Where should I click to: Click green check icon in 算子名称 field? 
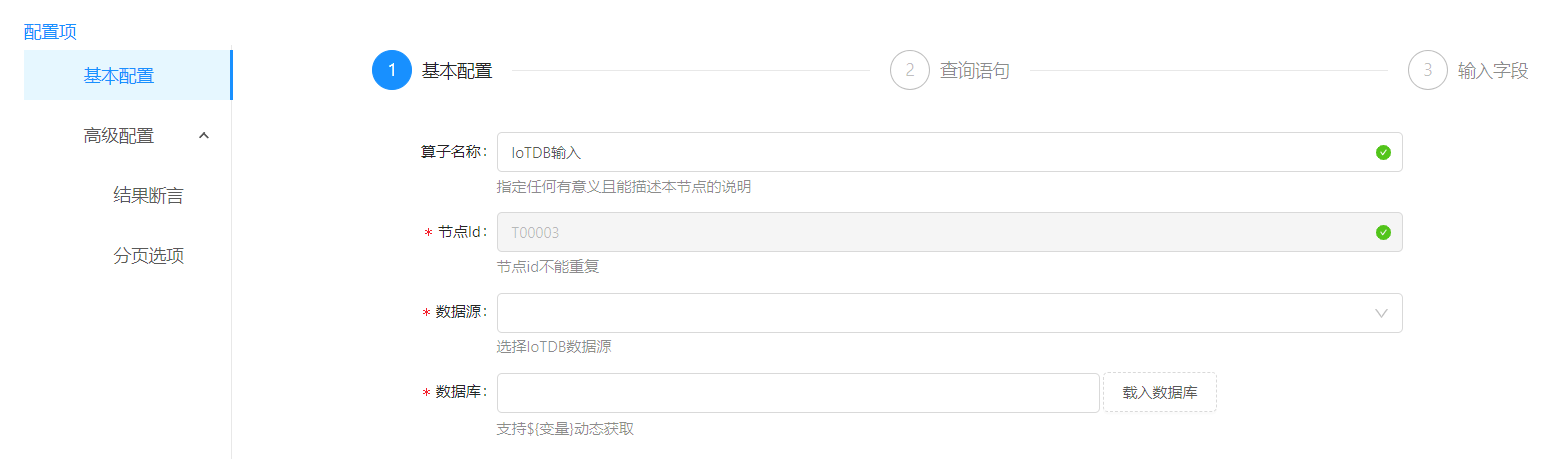(1383, 152)
